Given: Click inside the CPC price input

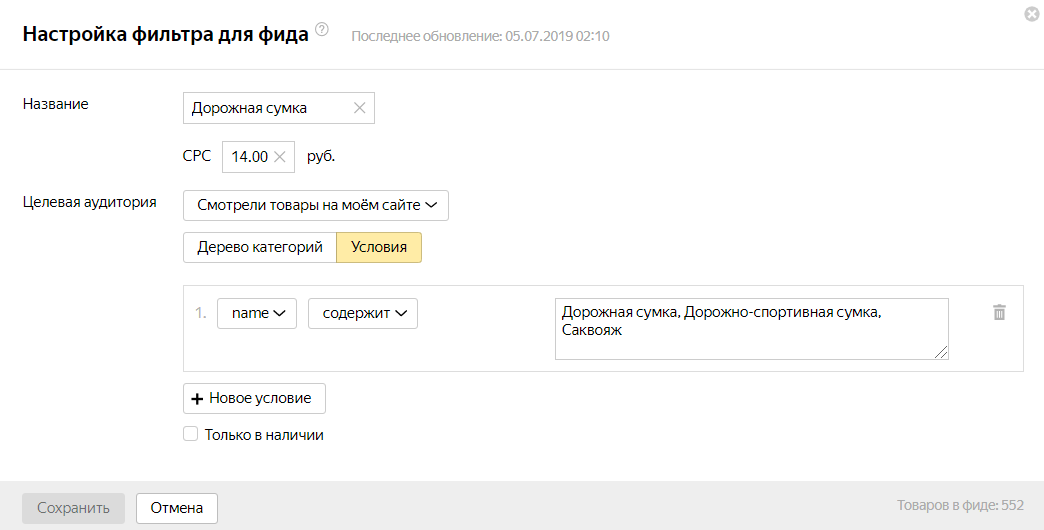Looking at the screenshot, I should pyautogui.click(x=248, y=156).
